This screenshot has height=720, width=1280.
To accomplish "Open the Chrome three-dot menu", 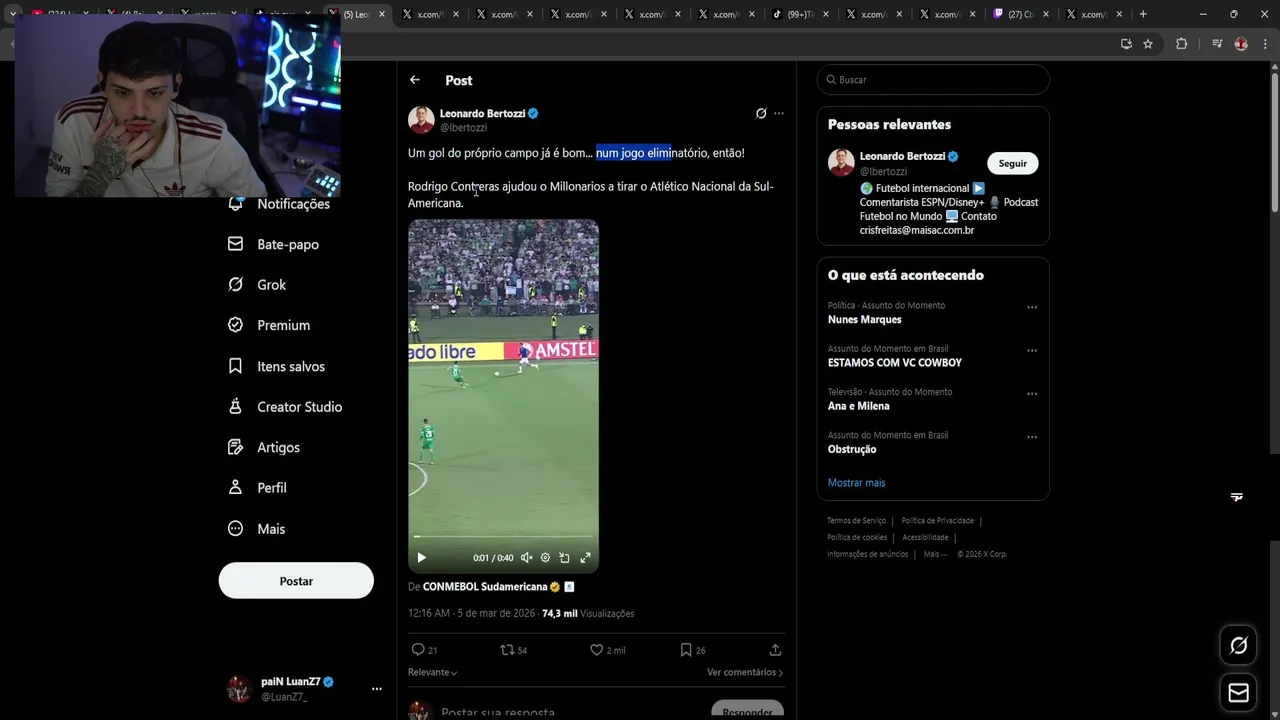I will (x=1265, y=44).
